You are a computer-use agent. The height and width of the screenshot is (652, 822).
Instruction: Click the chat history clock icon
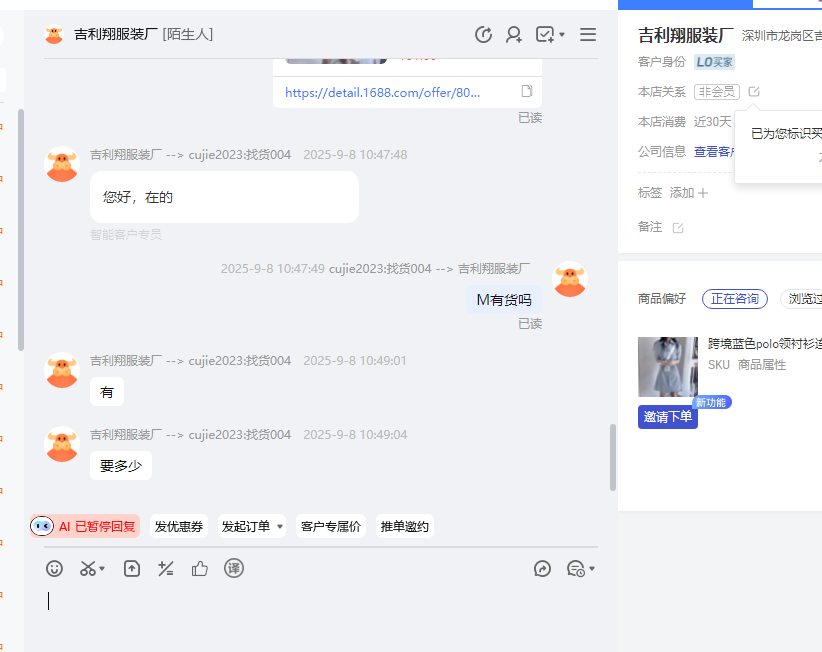point(483,35)
